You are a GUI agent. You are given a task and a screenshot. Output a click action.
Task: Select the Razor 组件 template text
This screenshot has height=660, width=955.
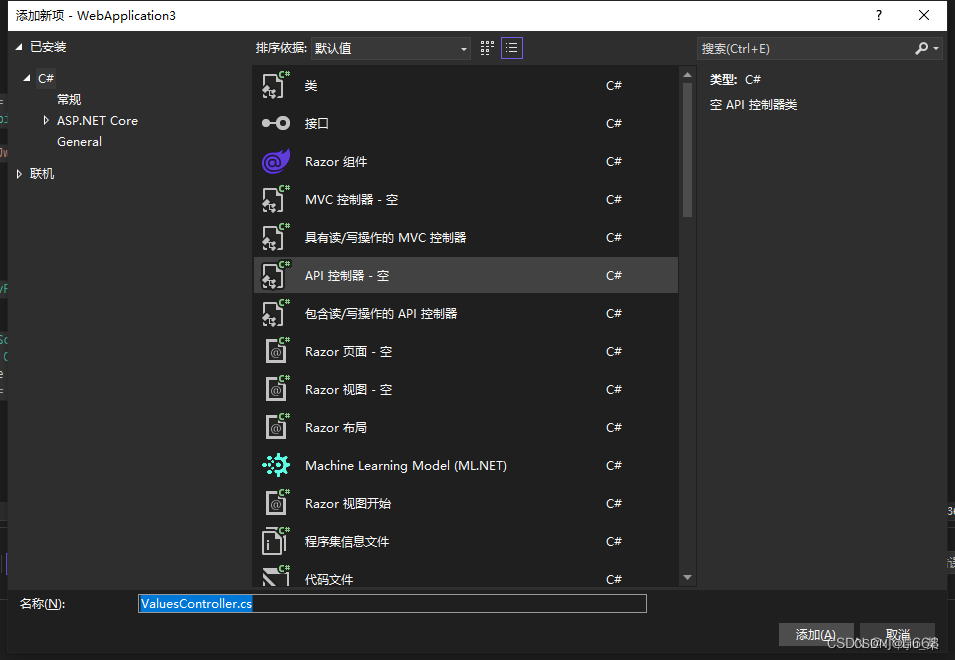336,161
